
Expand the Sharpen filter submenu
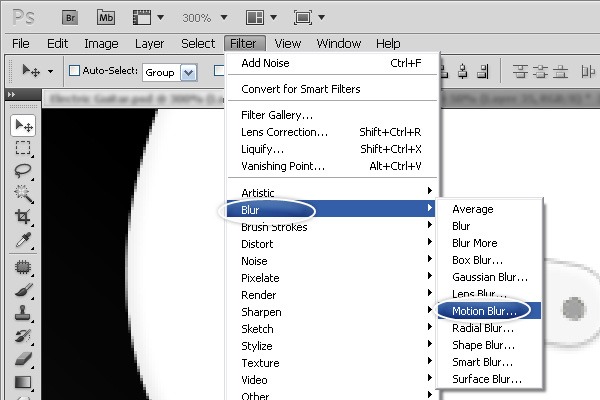tap(331, 312)
